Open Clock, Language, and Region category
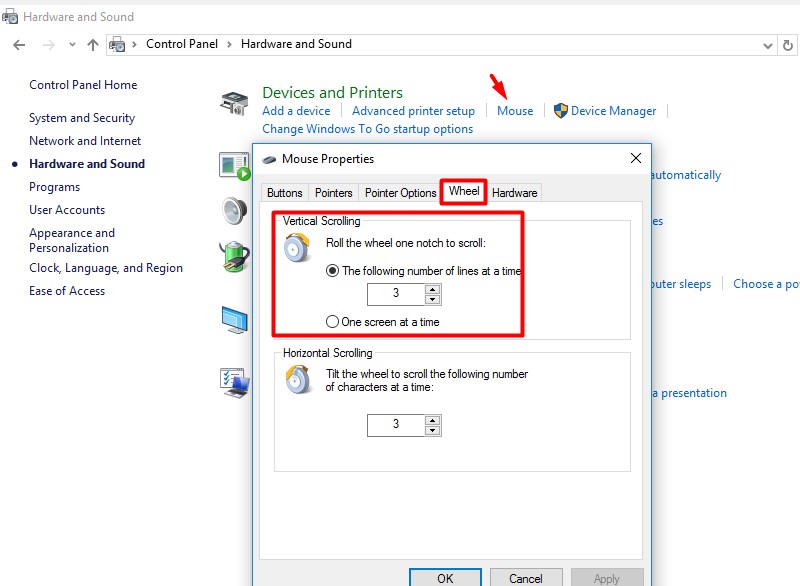800x586 pixels. [106, 268]
